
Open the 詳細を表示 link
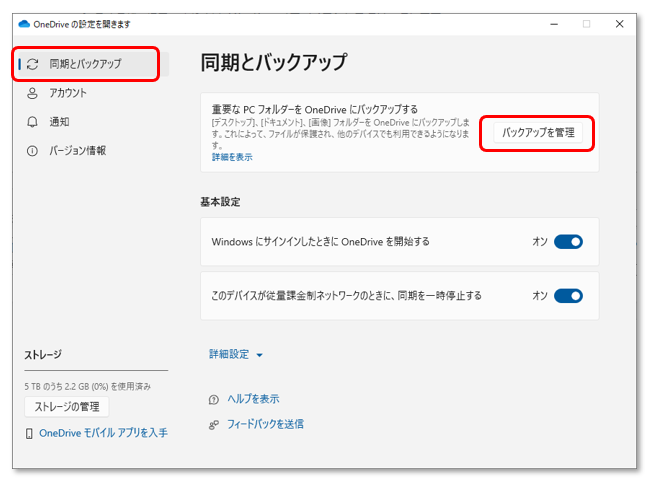[x=232, y=157]
